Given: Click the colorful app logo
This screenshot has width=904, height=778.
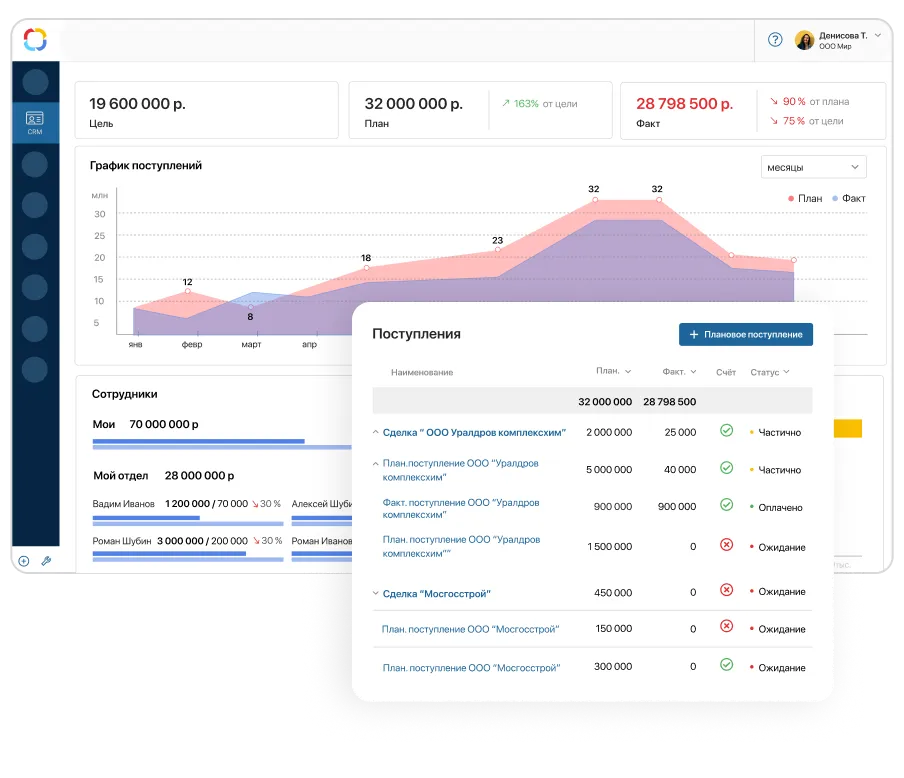Looking at the screenshot, I should [35, 40].
